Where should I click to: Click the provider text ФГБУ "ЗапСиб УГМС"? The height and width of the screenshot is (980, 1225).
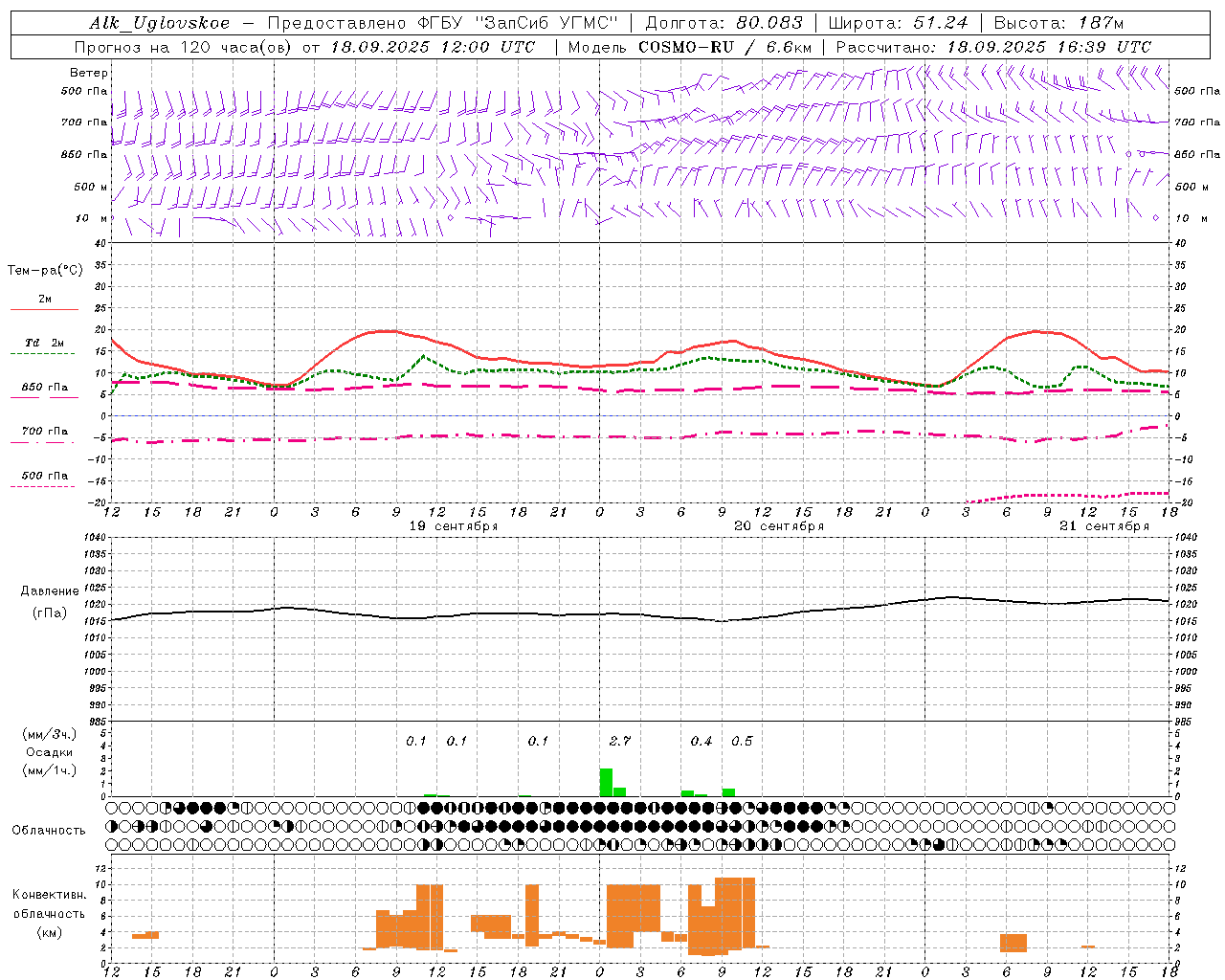pyautogui.click(x=520, y=23)
